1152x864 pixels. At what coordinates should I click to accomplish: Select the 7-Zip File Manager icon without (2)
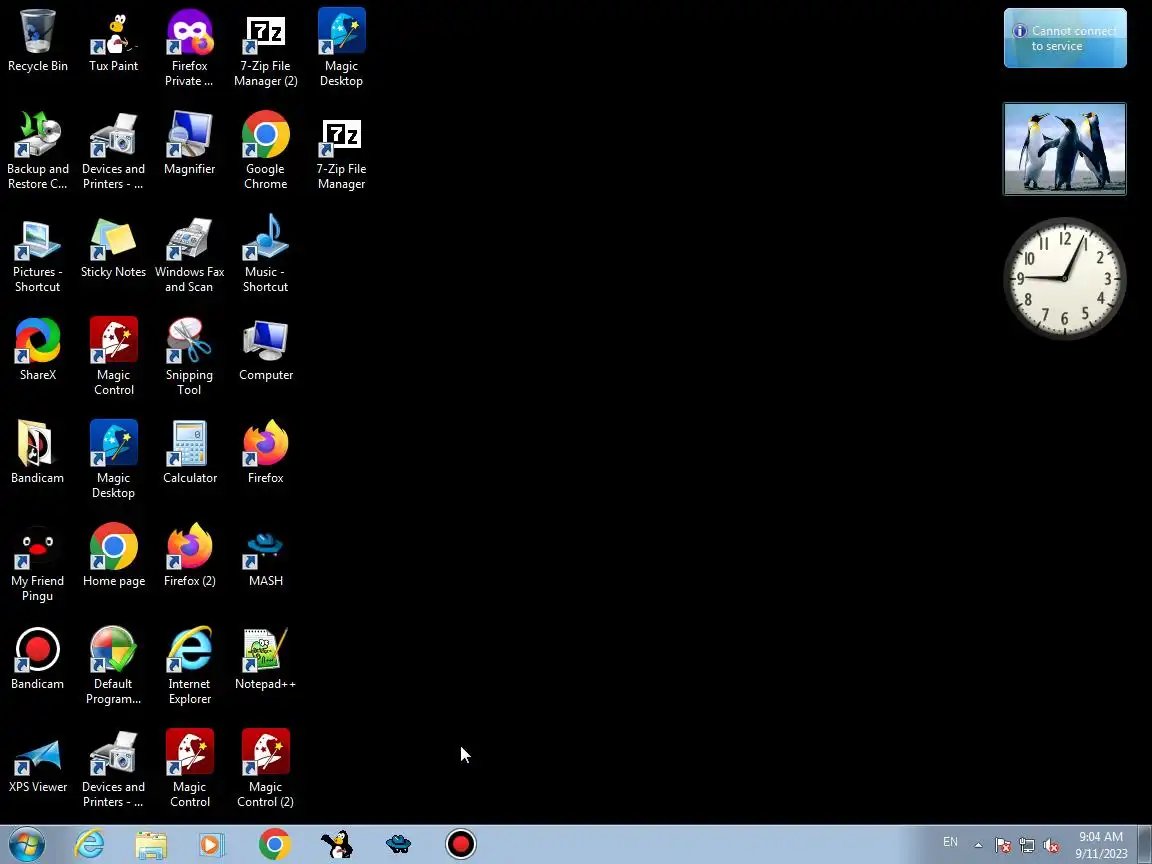tap(342, 151)
